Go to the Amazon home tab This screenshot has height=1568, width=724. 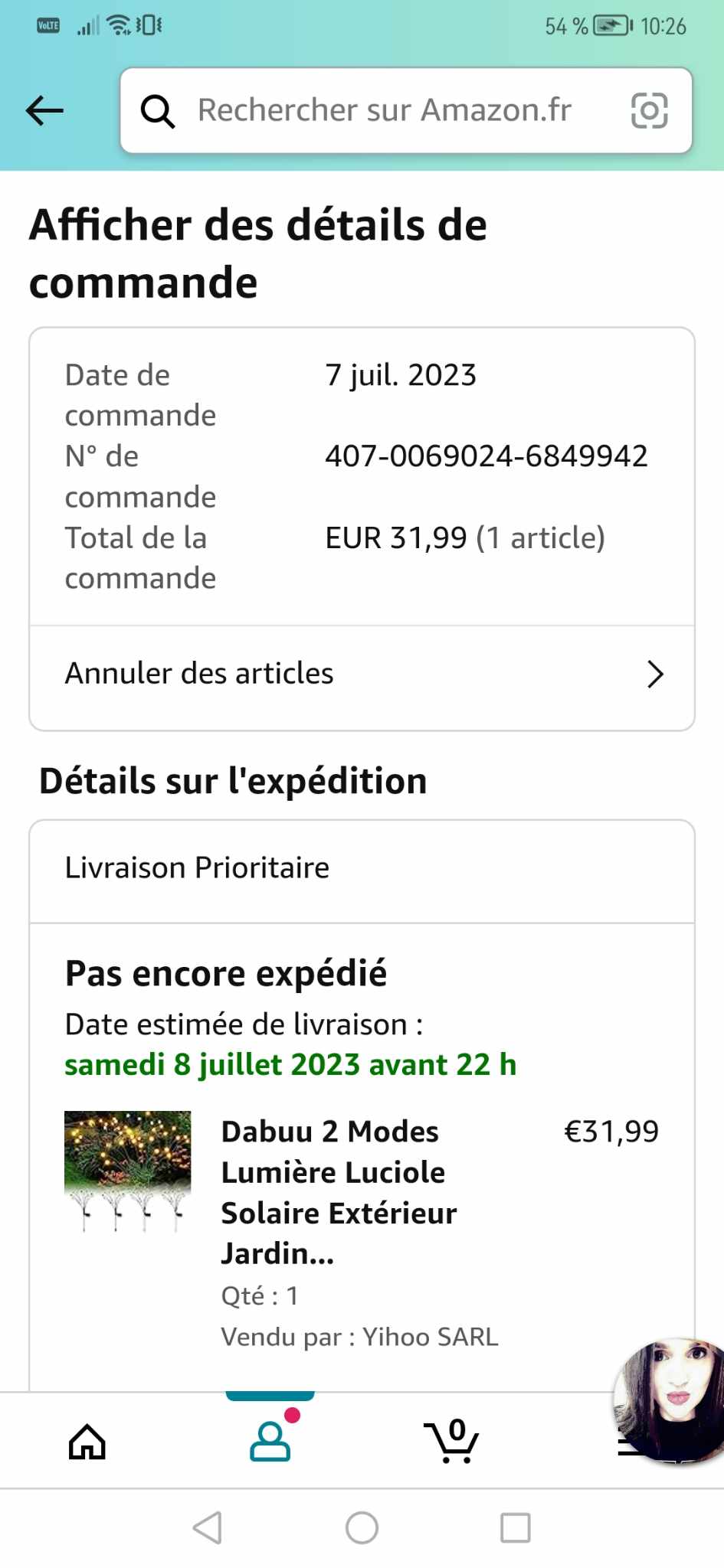point(87,1442)
